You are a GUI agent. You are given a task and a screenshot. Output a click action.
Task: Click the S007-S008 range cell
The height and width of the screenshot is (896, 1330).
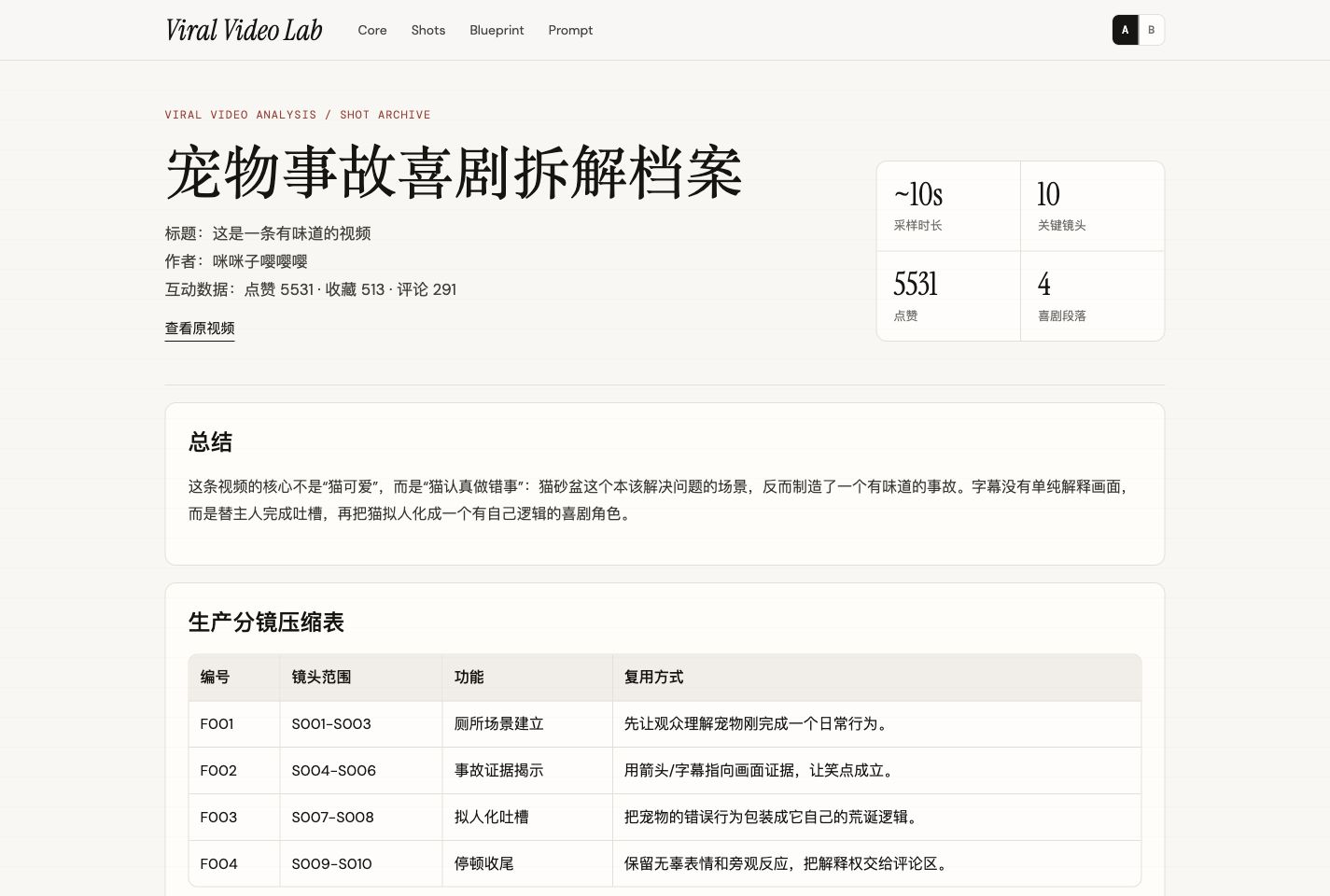point(361,818)
